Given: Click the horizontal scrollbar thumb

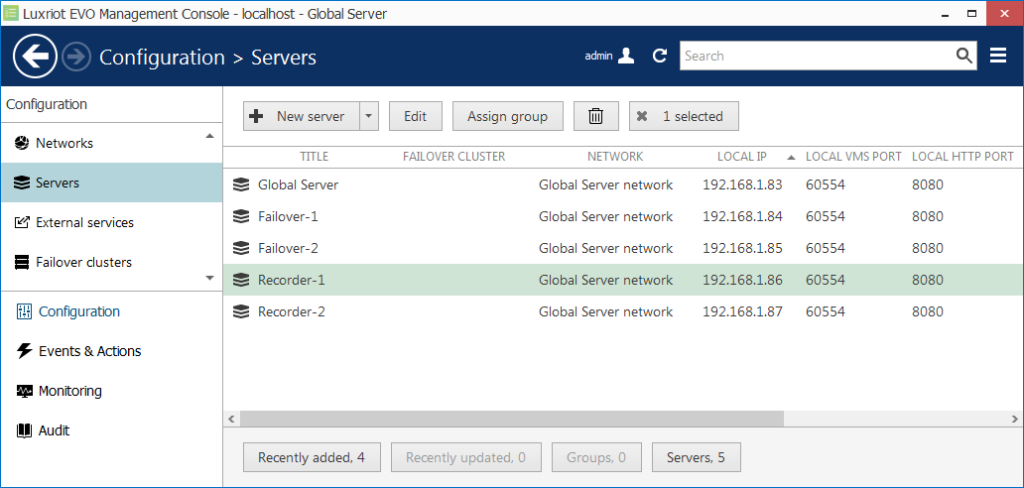Looking at the screenshot, I should click(511, 418).
